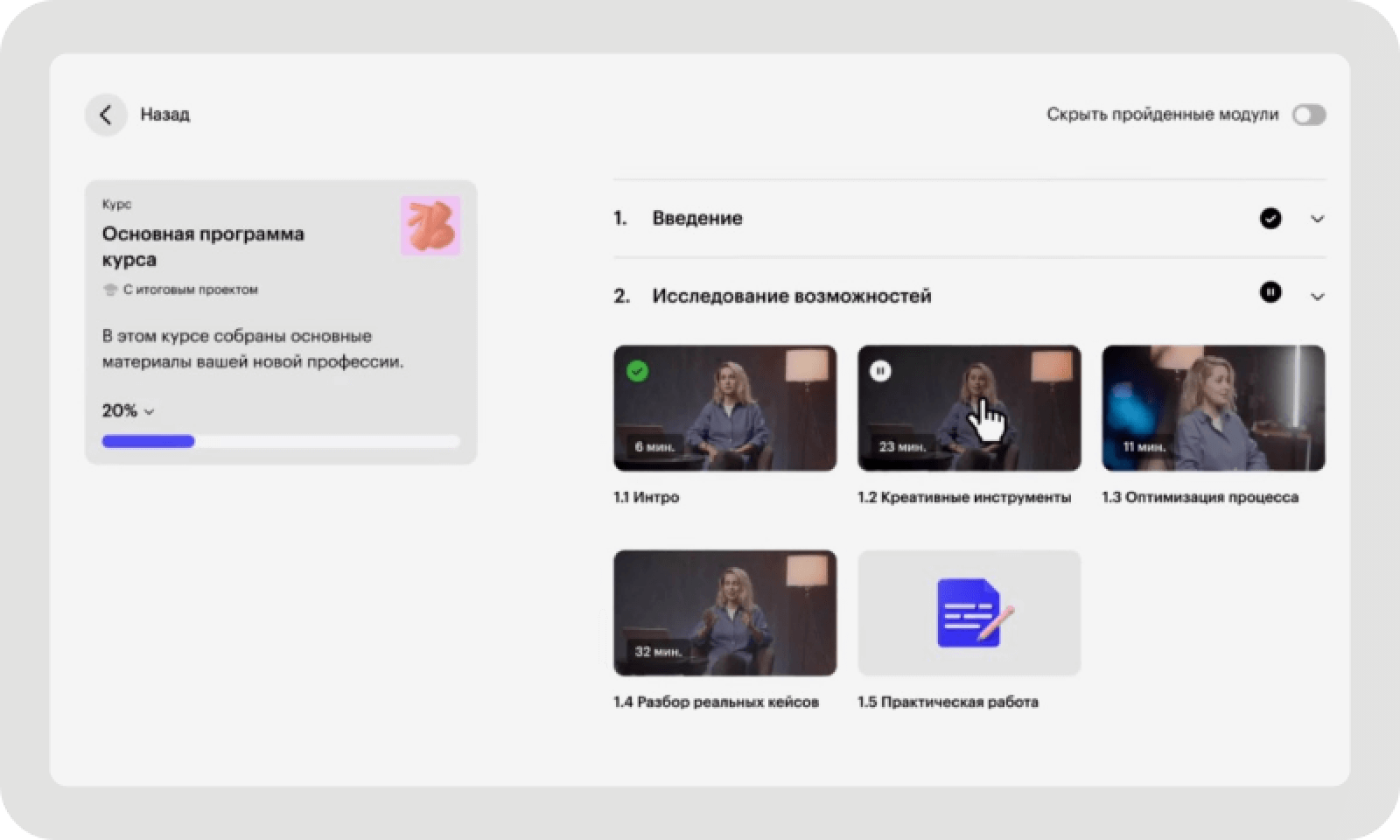Open the 2. Исследование возможностей module title
Image resolution: width=1400 pixels, height=840 pixels.
click(773, 296)
